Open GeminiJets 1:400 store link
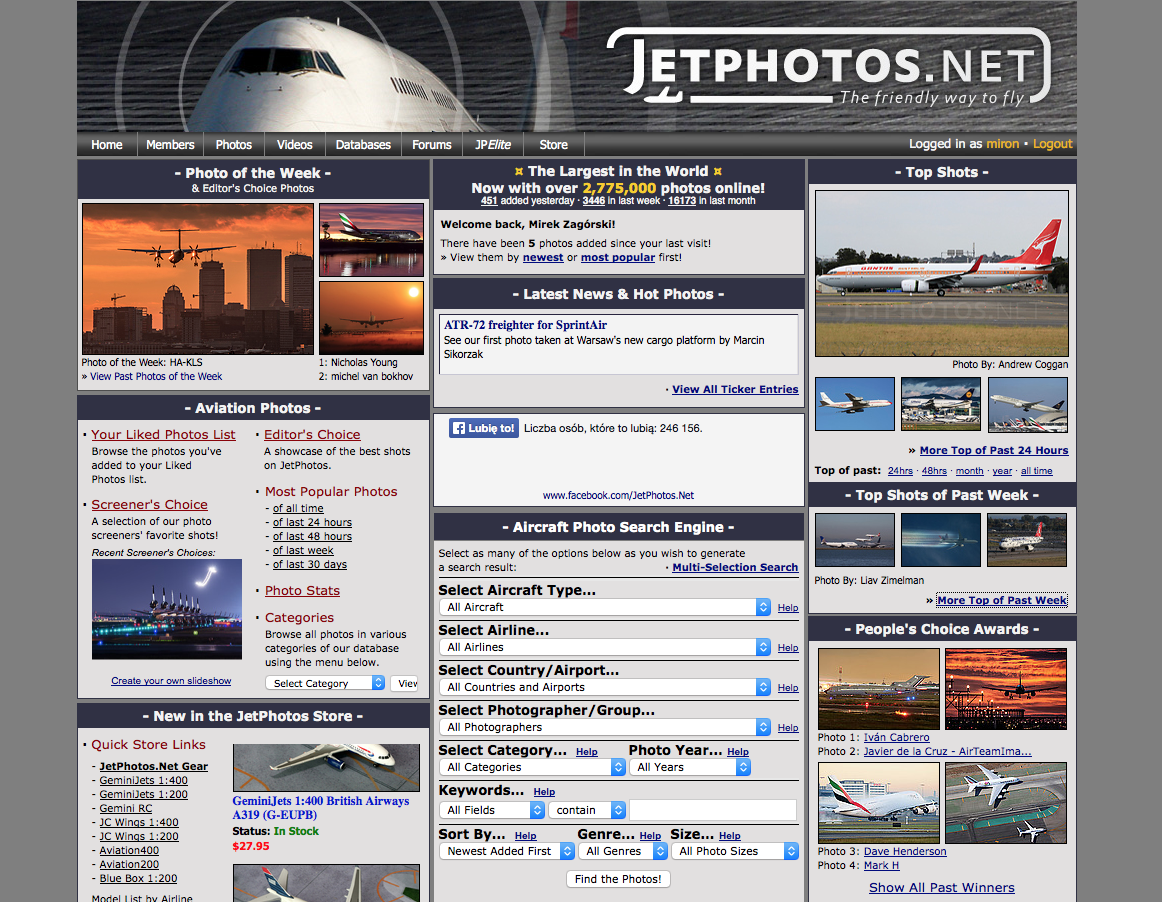 pyautogui.click(x=144, y=780)
